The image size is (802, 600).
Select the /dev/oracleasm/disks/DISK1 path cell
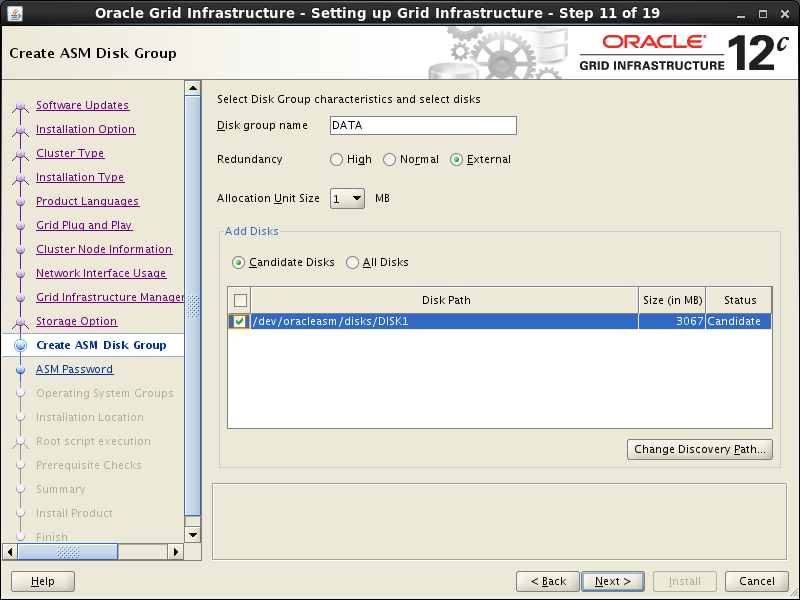click(x=444, y=321)
